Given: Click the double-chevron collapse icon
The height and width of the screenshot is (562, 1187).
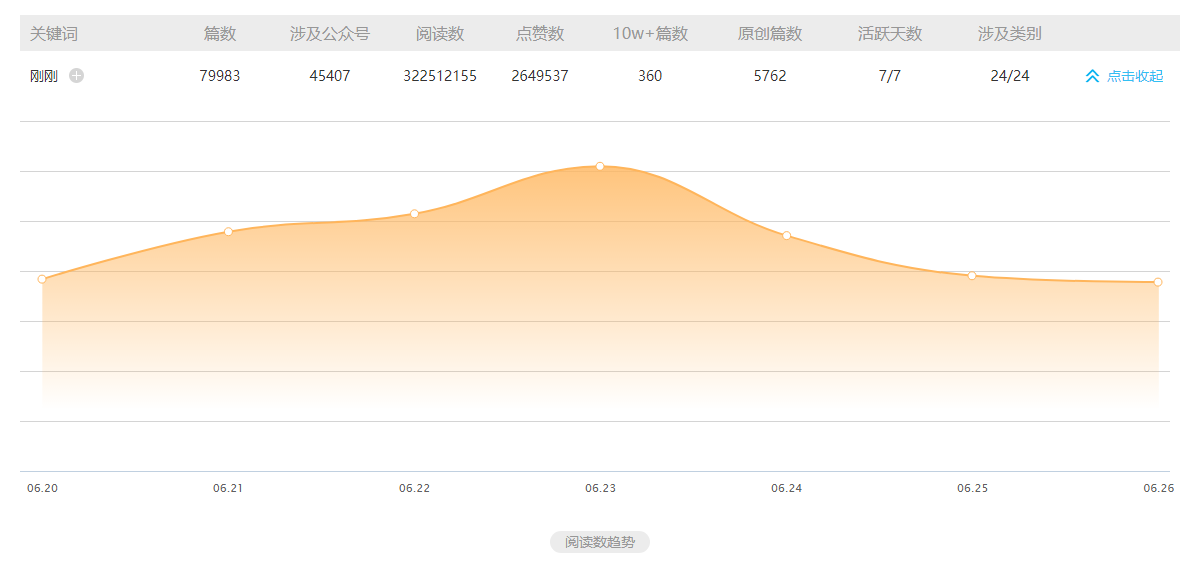Looking at the screenshot, I should point(1092,76).
